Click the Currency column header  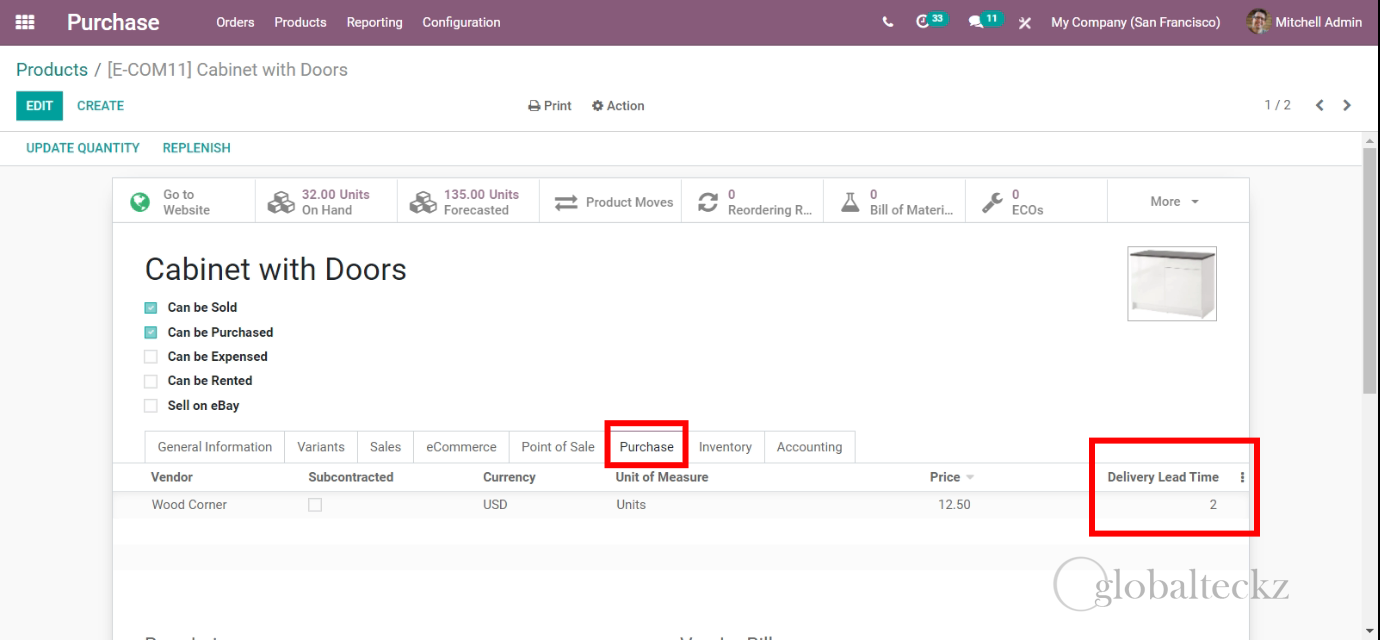point(509,477)
